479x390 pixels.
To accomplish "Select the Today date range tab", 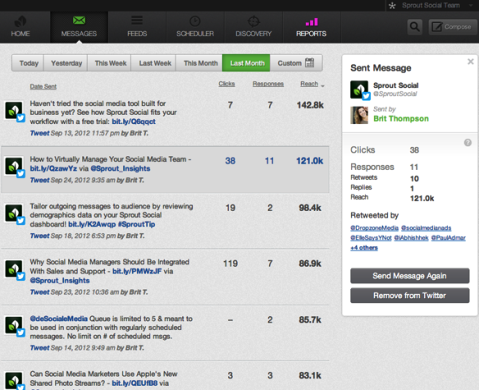I will [x=28, y=63].
